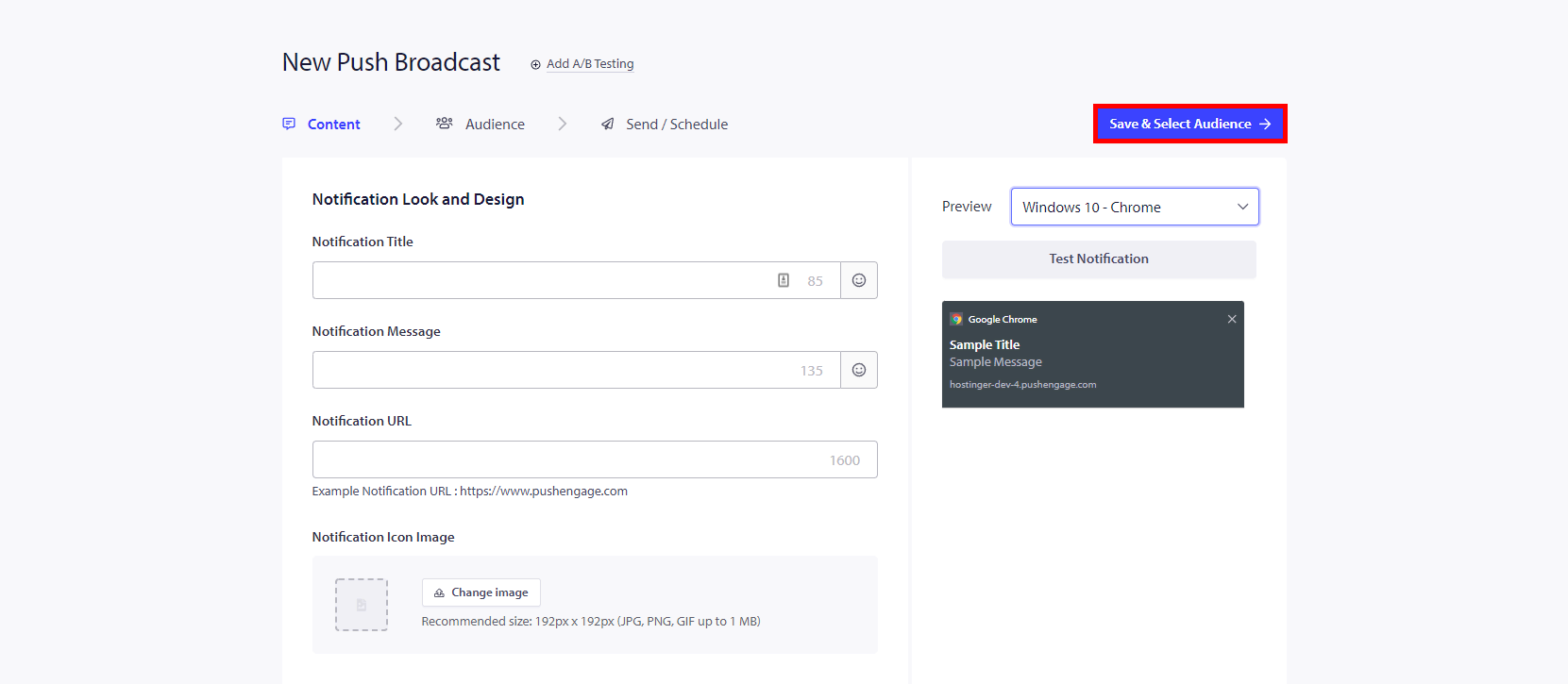Focus the Notification Title text field
The height and width of the screenshot is (684, 1568).
coord(543,280)
